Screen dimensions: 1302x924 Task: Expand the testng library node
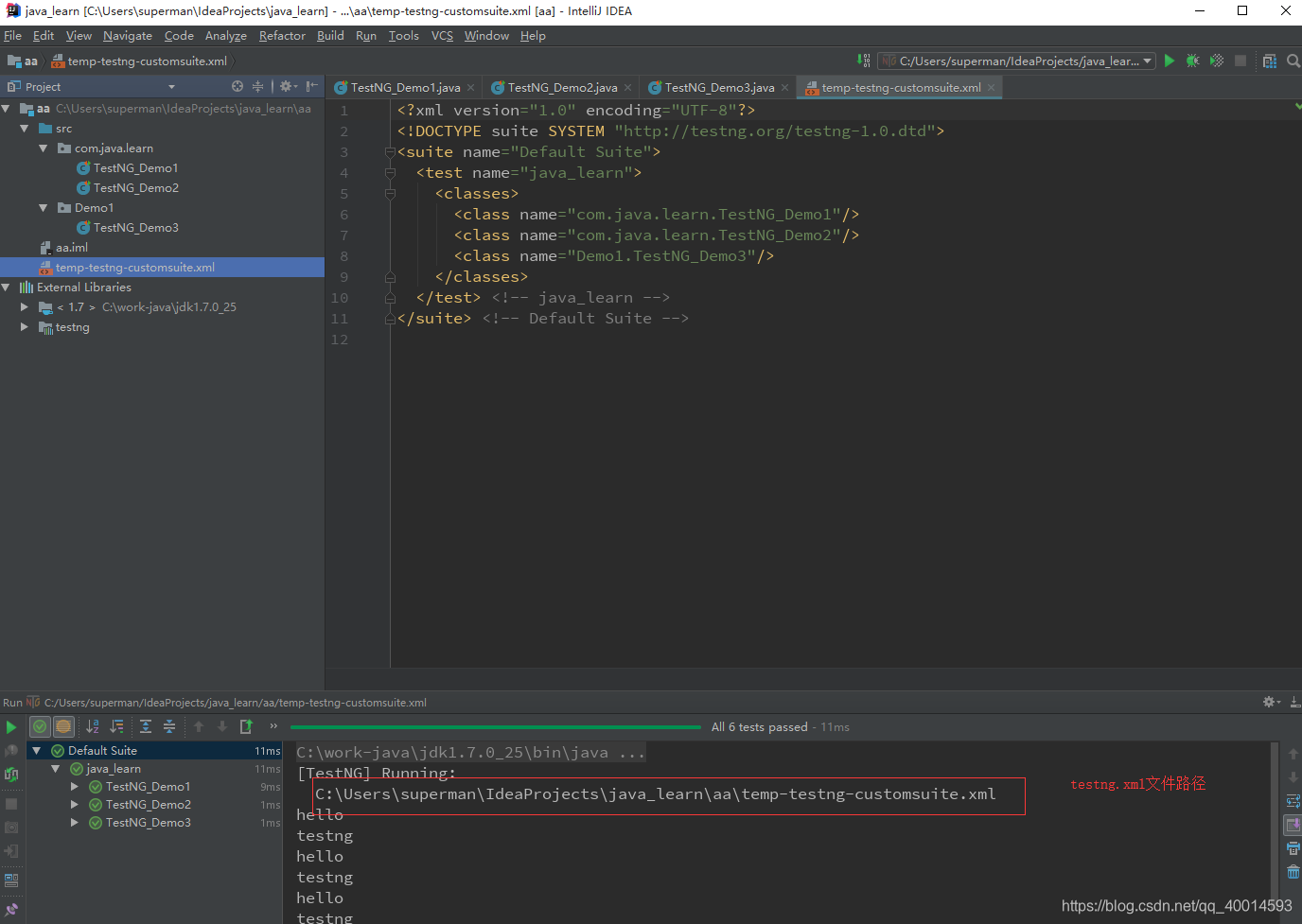click(x=25, y=327)
